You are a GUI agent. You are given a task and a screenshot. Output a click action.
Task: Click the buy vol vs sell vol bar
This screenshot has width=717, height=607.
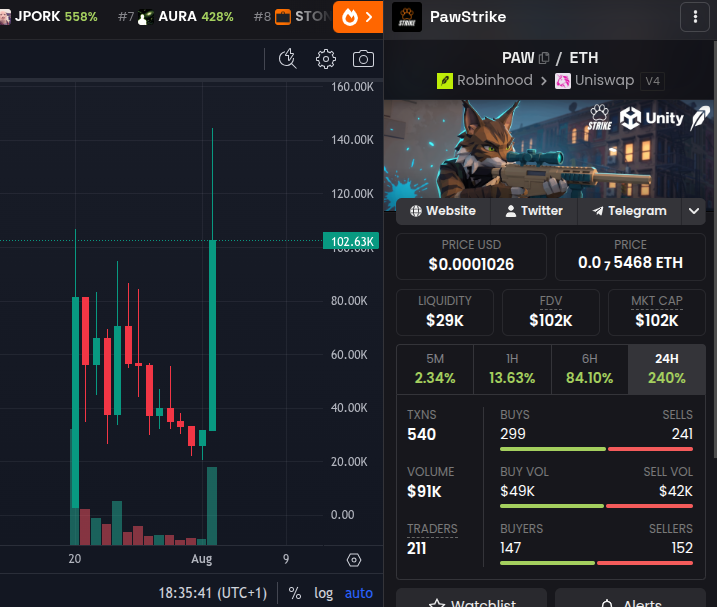coord(596,506)
